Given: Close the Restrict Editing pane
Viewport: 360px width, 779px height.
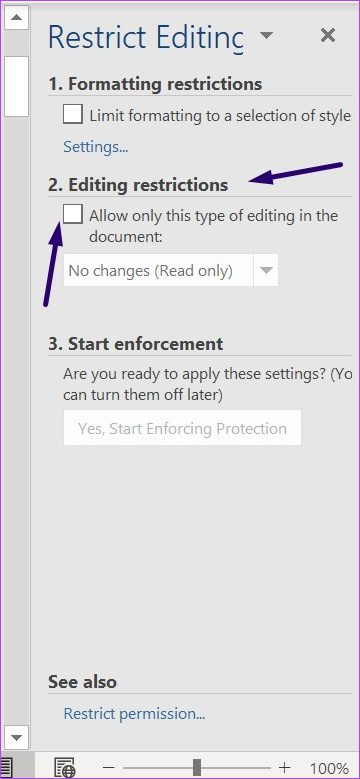Looking at the screenshot, I should click(328, 35).
